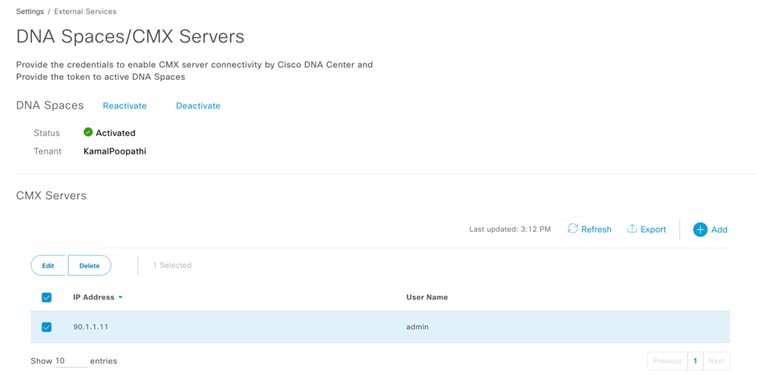Click the Export label
Screen dimensions: 757x377
653,229
